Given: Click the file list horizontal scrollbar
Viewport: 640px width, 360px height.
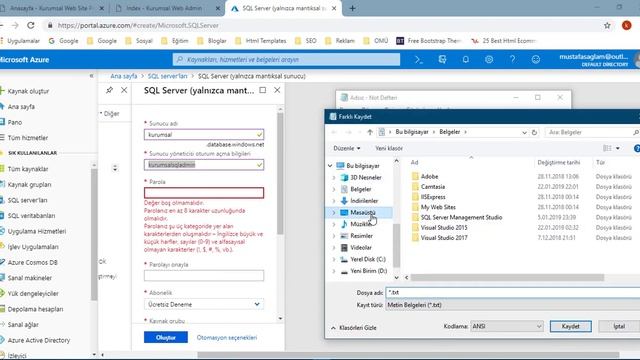Looking at the screenshot, I should click(507, 278).
